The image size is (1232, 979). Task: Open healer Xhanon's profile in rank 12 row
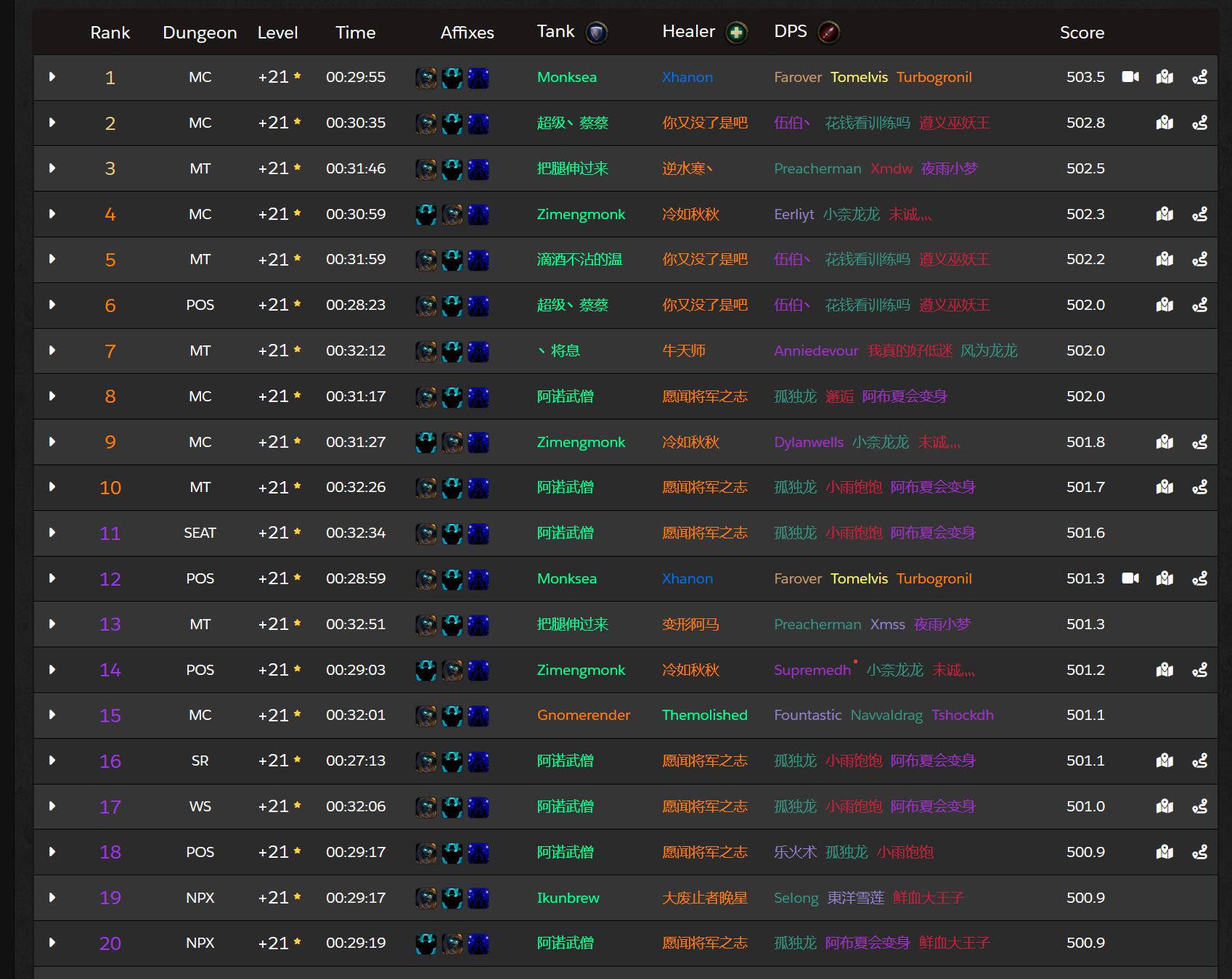688,578
